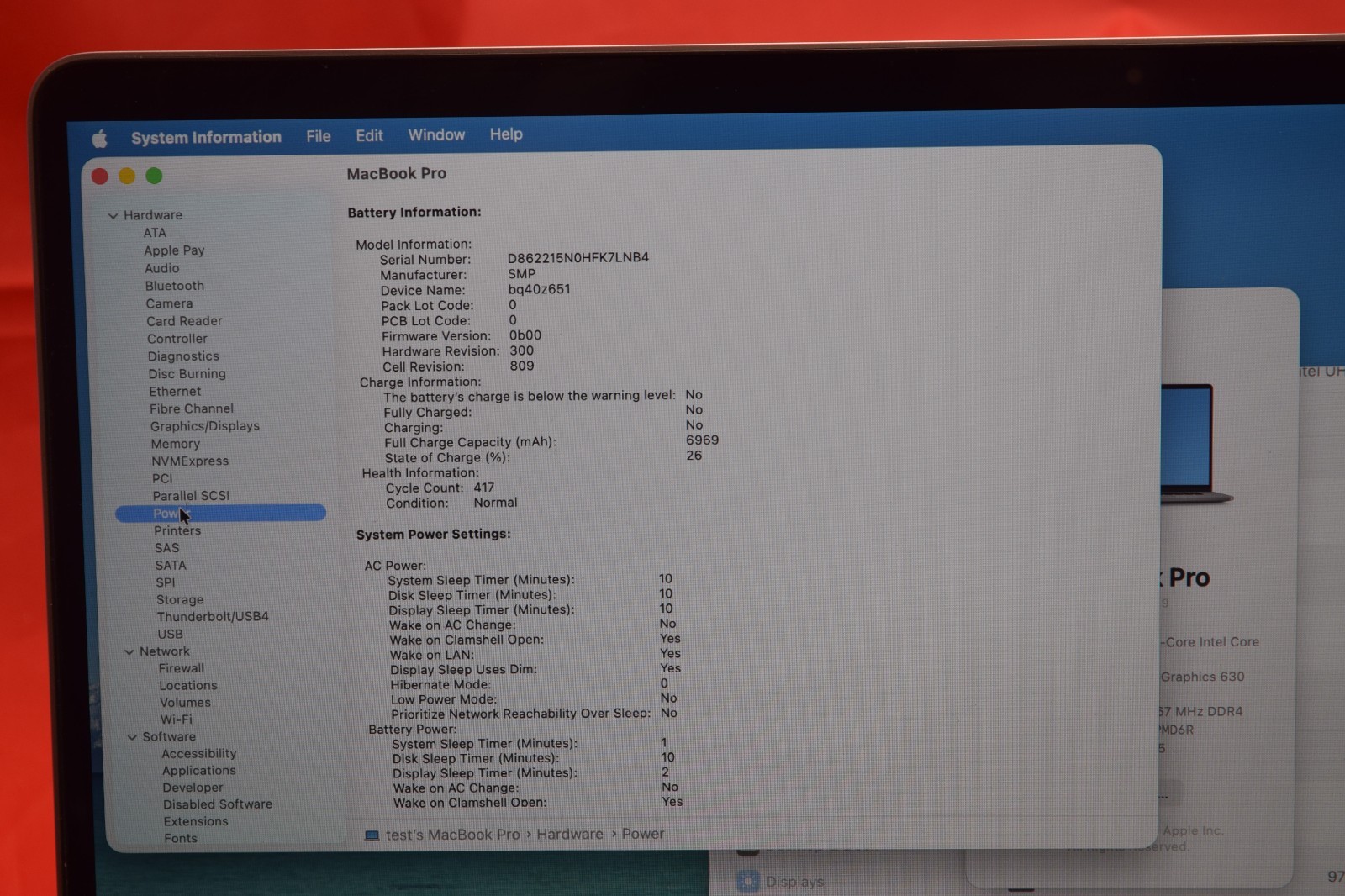Select SPI in the sidebar
This screenshot has width=1345, height=896.
pos(166,582)
